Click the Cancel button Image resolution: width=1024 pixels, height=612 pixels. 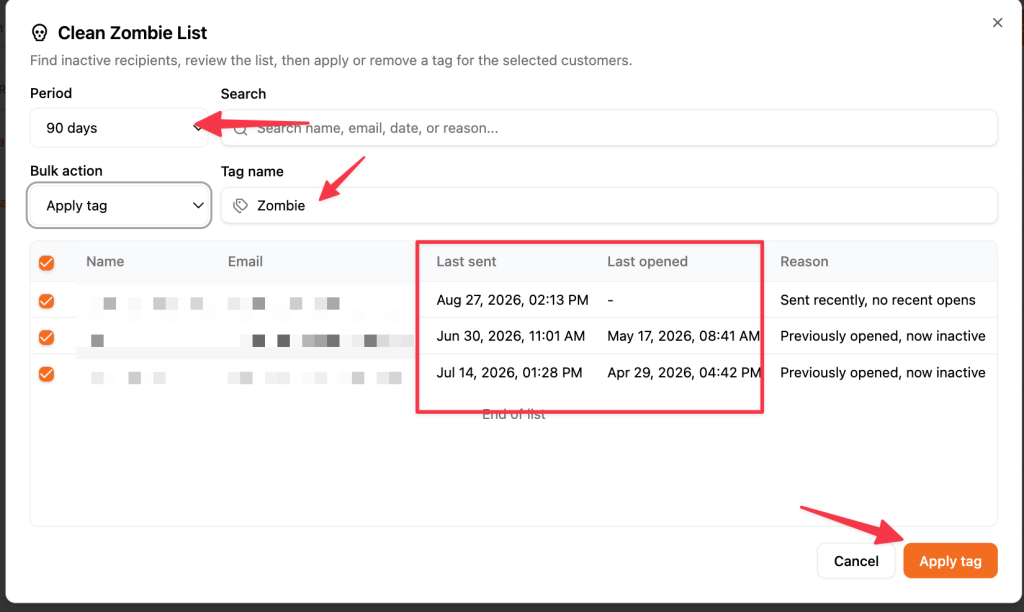[x=856, y=561]
